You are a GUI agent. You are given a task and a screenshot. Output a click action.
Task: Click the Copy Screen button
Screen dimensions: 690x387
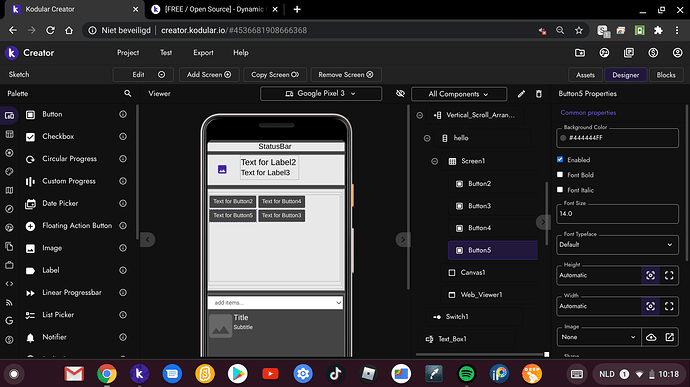[275, 75]
